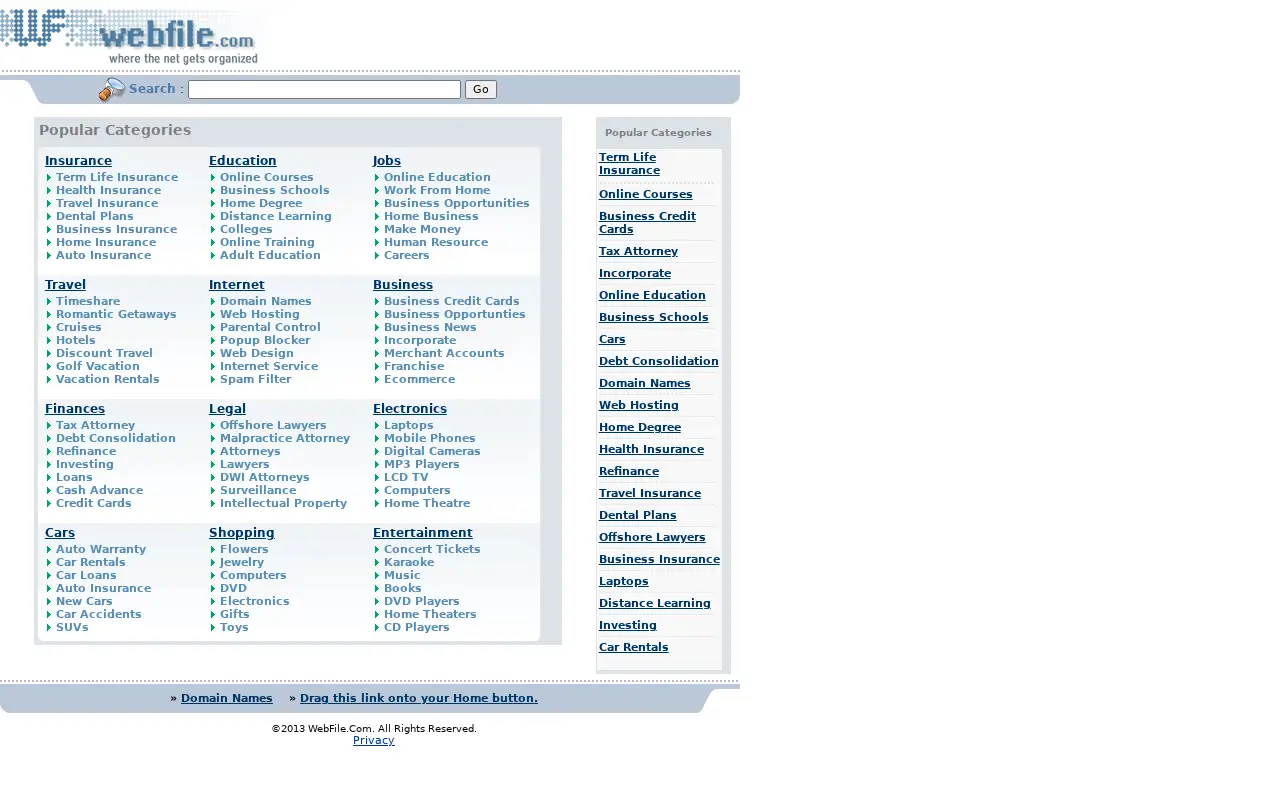
Task: Choose Web Hosting in right sidebar
Action: point(639,406)
